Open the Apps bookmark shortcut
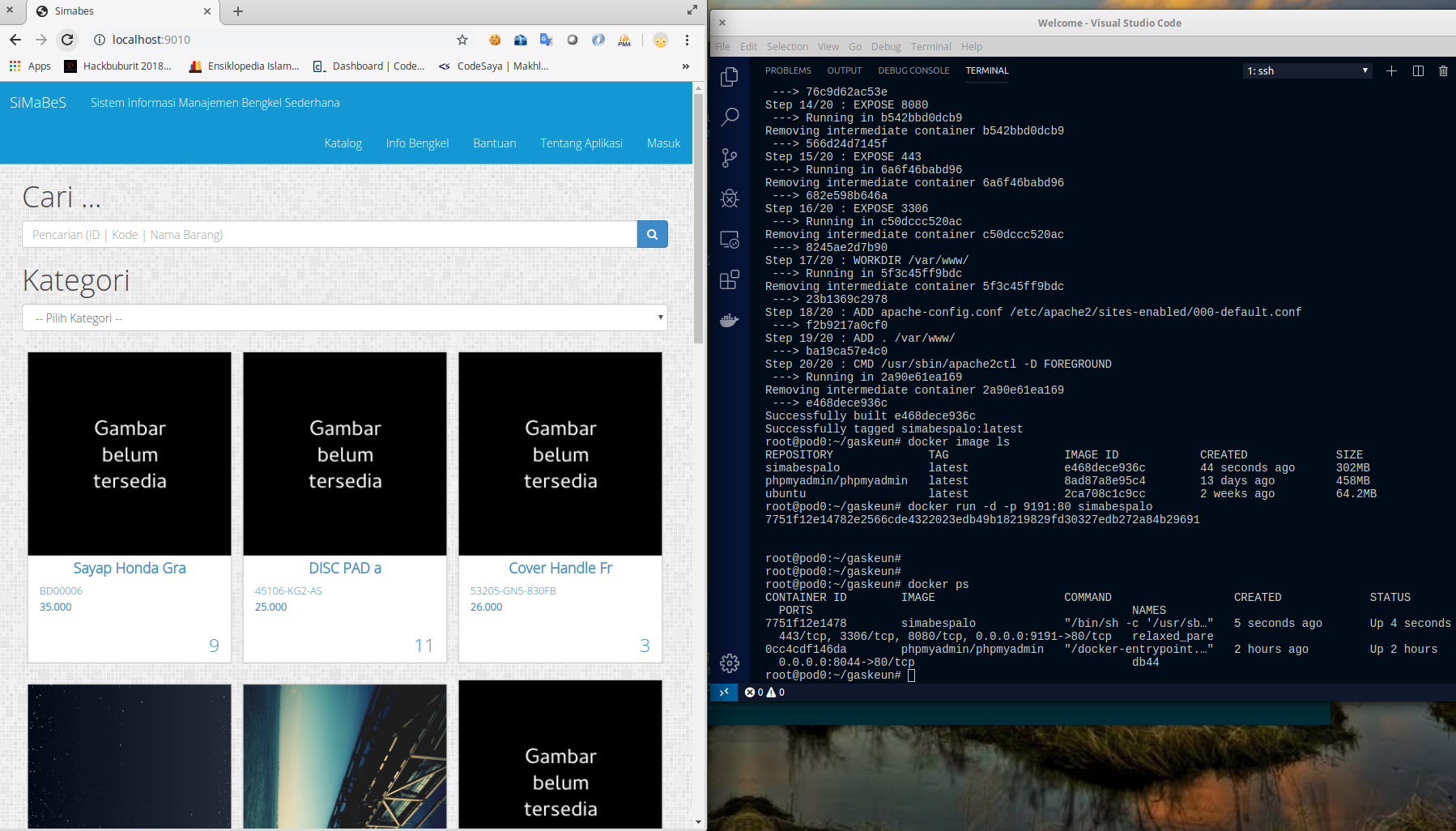The image size is (1456, 831). click(x=30, y=66)
